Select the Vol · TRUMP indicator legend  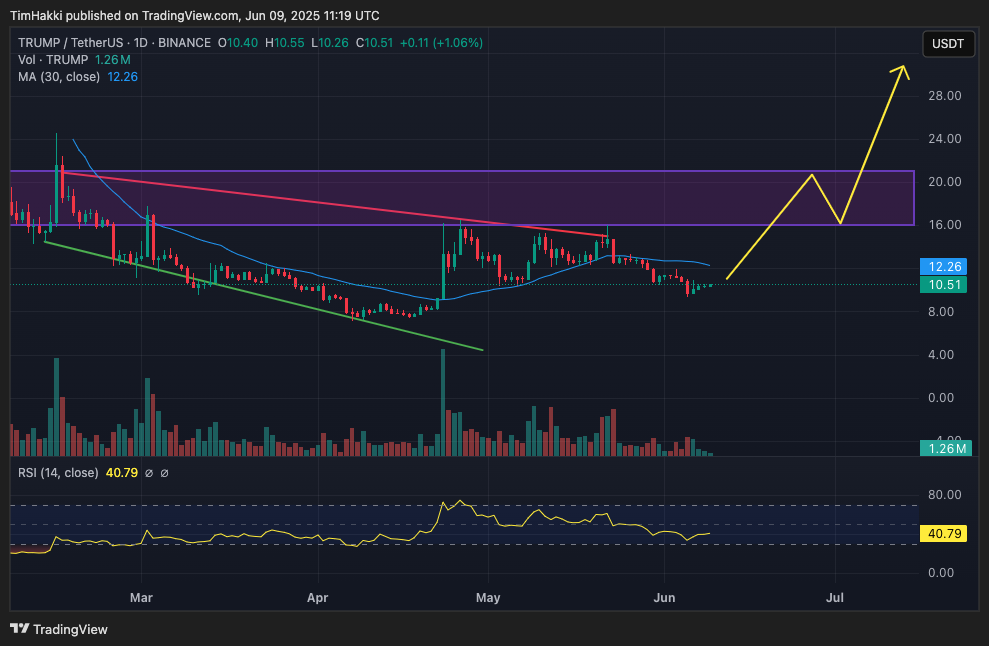(x=53, y=60)
